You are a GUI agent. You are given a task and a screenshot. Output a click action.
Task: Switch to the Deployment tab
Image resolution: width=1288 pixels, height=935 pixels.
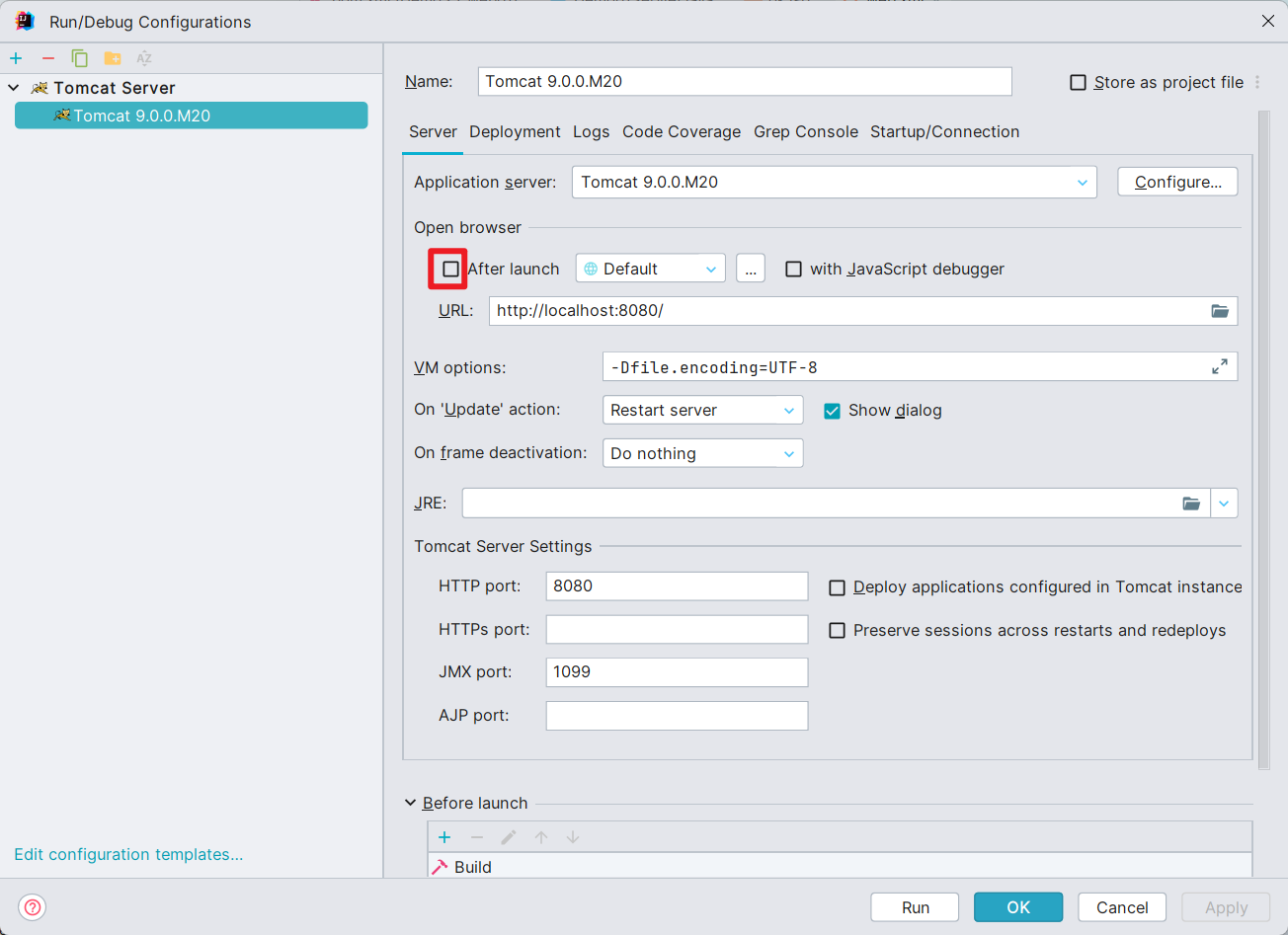(515, 132)
